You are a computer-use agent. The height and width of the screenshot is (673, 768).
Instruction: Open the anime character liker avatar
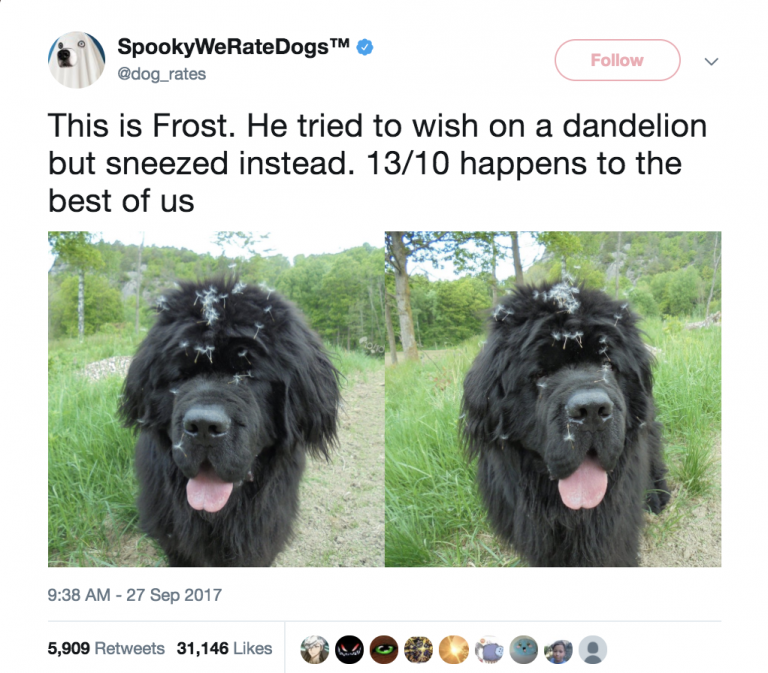pos(314,649)
